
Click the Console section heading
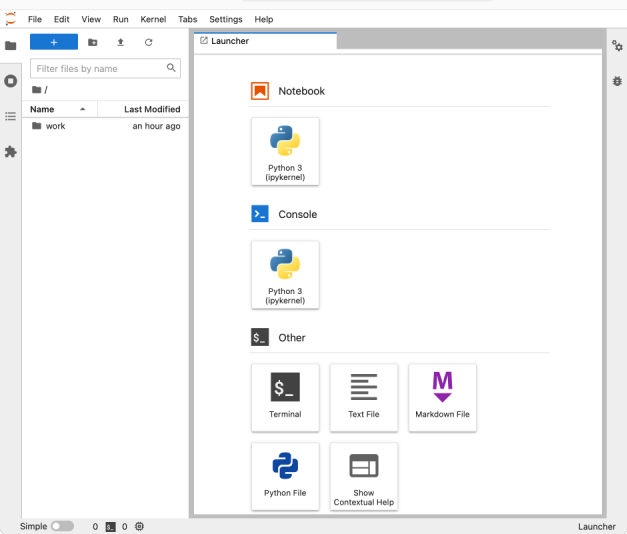[x=298, y=214]
